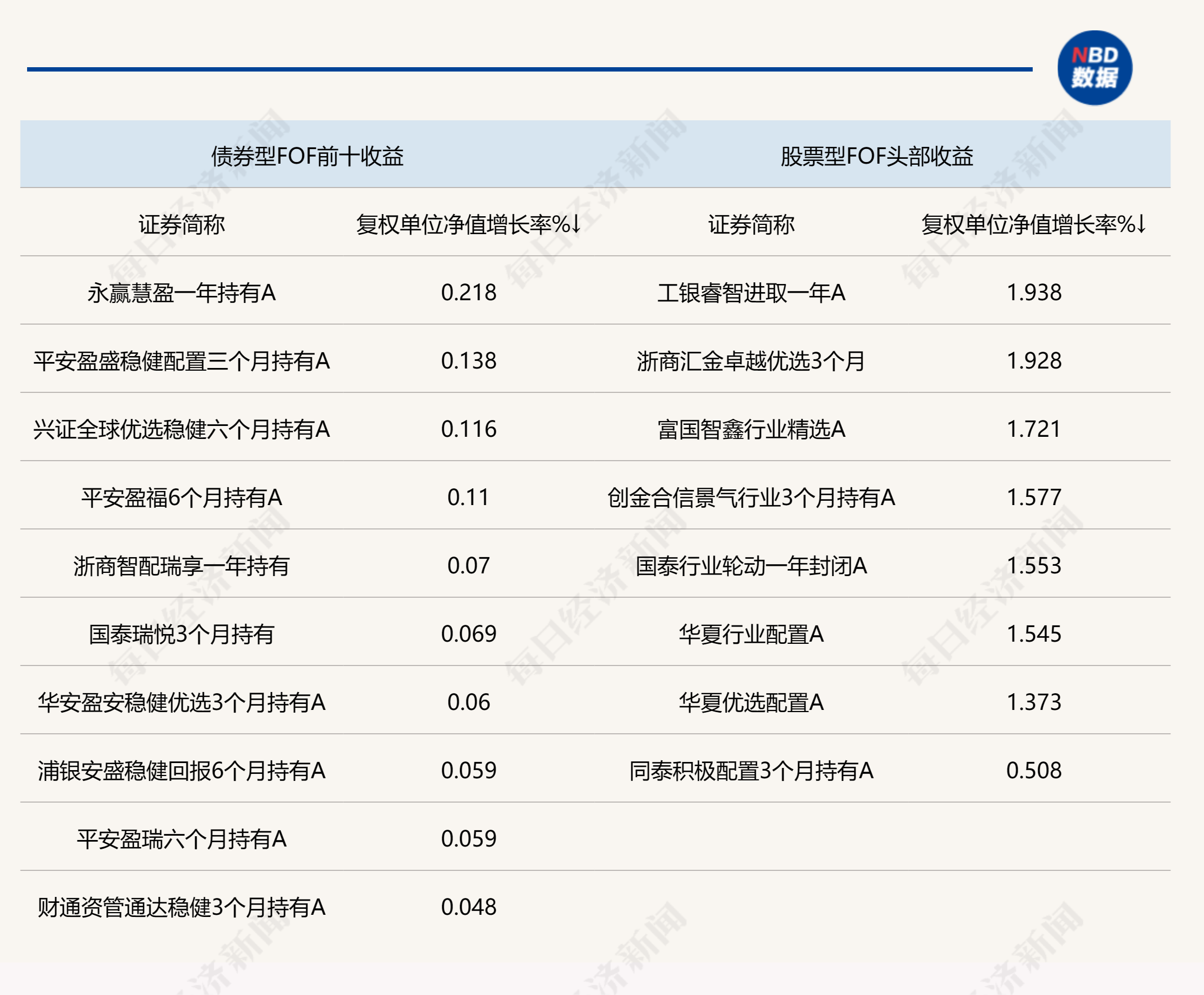Select 平安盈福6个月持有A fund name
The height and width of the screenshot is (995, 1204).
point(182,497)
